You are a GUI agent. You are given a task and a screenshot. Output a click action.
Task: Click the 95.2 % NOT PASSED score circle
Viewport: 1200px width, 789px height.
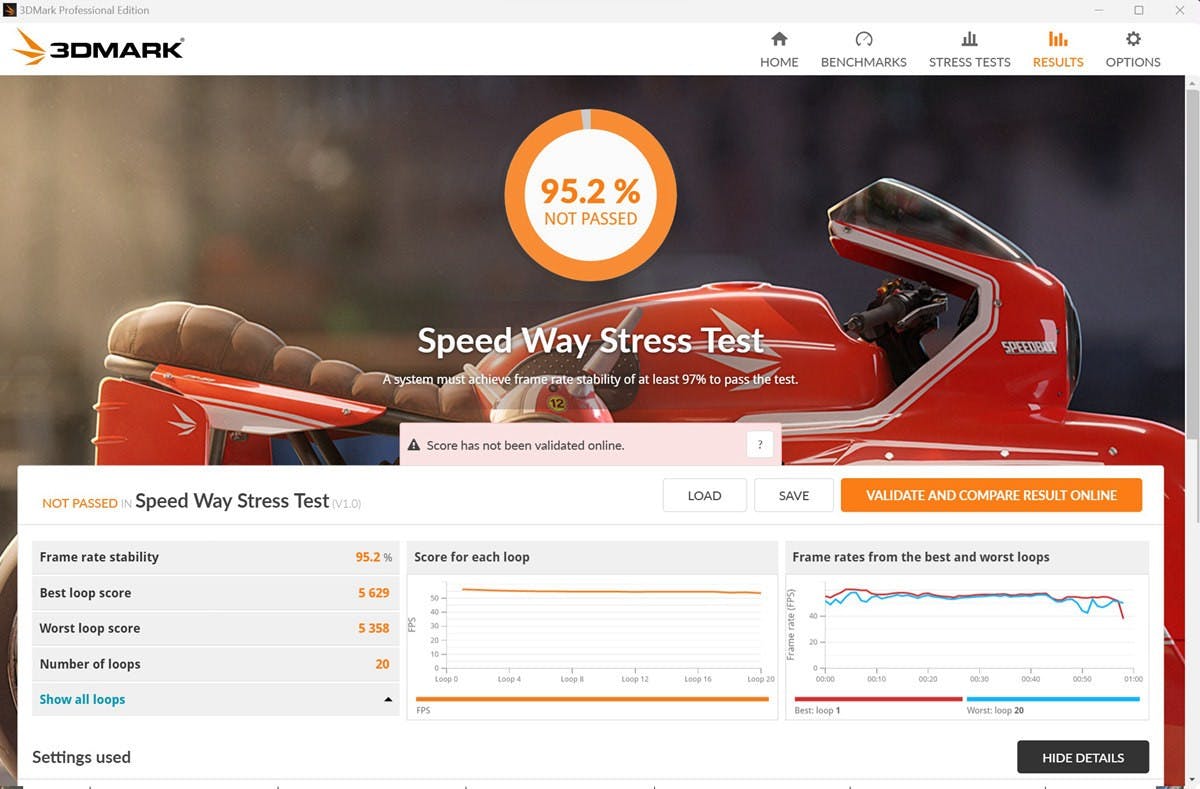click(590, 194)
